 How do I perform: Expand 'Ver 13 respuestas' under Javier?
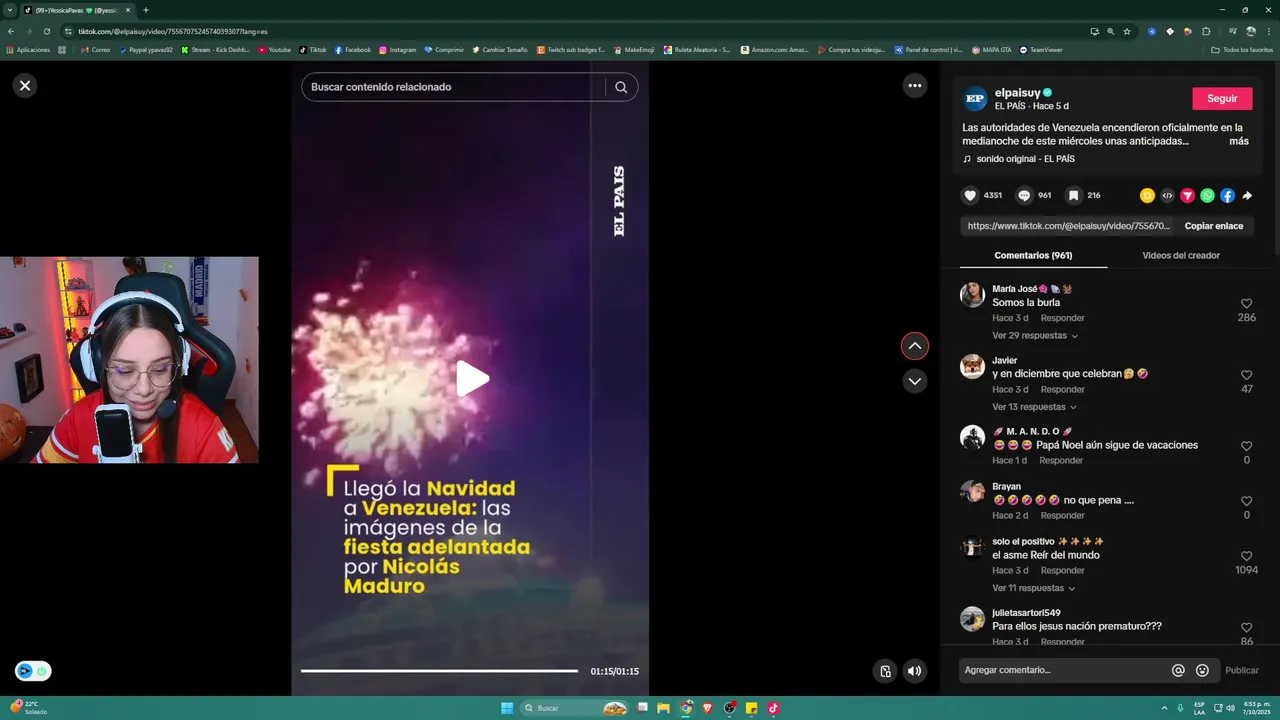(1034, 407)
